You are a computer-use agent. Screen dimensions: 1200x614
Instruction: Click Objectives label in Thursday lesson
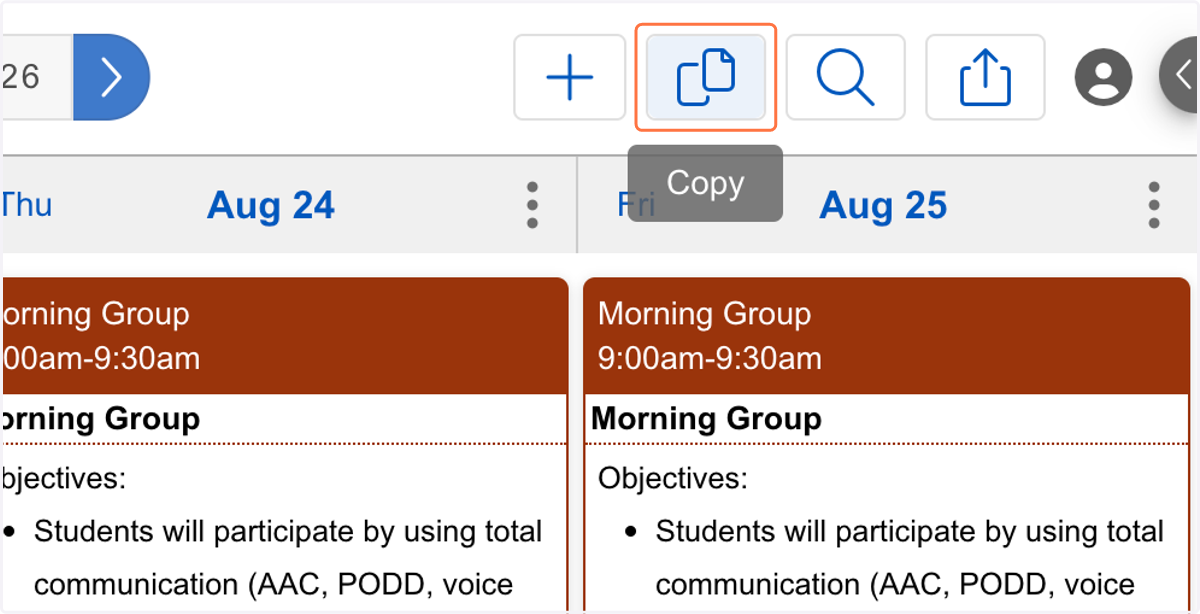coord(63,478)
